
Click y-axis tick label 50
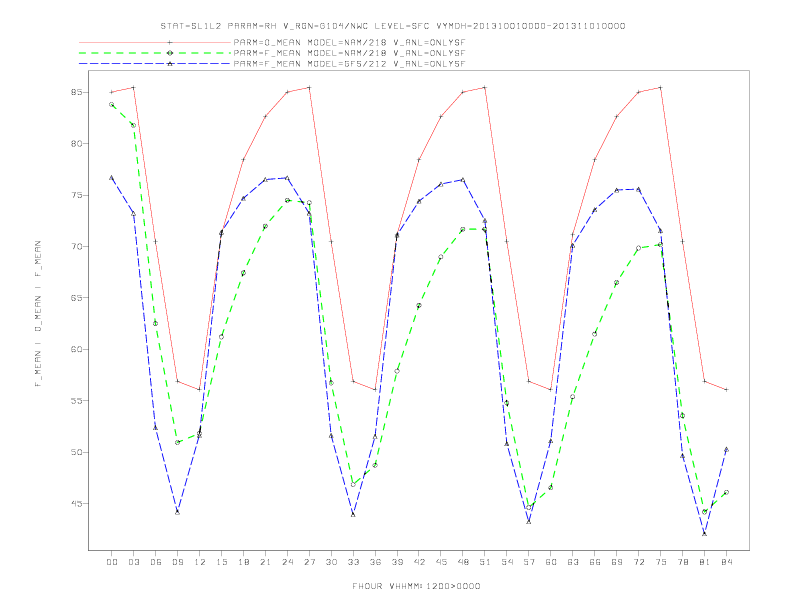point(76,452)
